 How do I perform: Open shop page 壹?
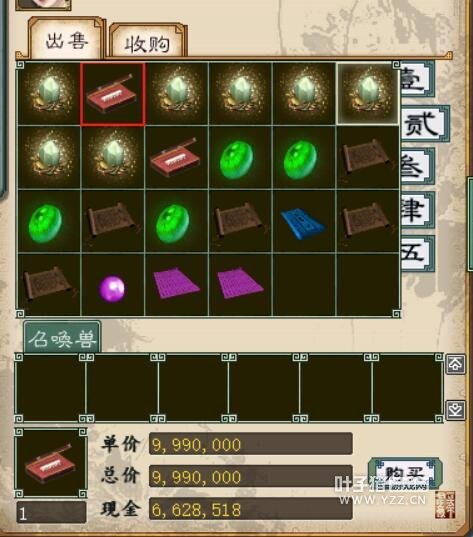[417, 79]
